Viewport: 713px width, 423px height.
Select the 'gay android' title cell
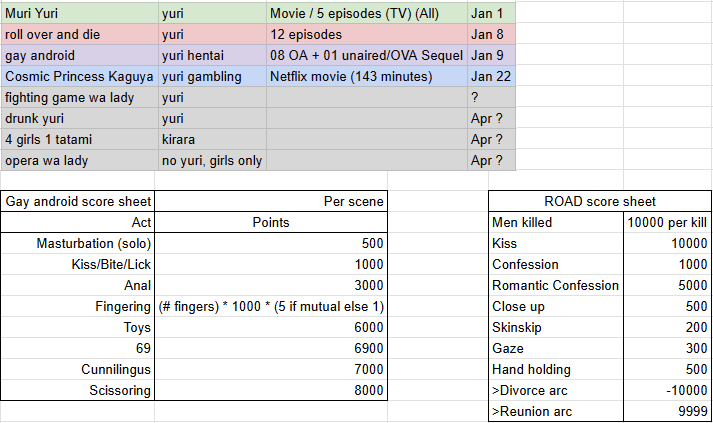(80, 55)
